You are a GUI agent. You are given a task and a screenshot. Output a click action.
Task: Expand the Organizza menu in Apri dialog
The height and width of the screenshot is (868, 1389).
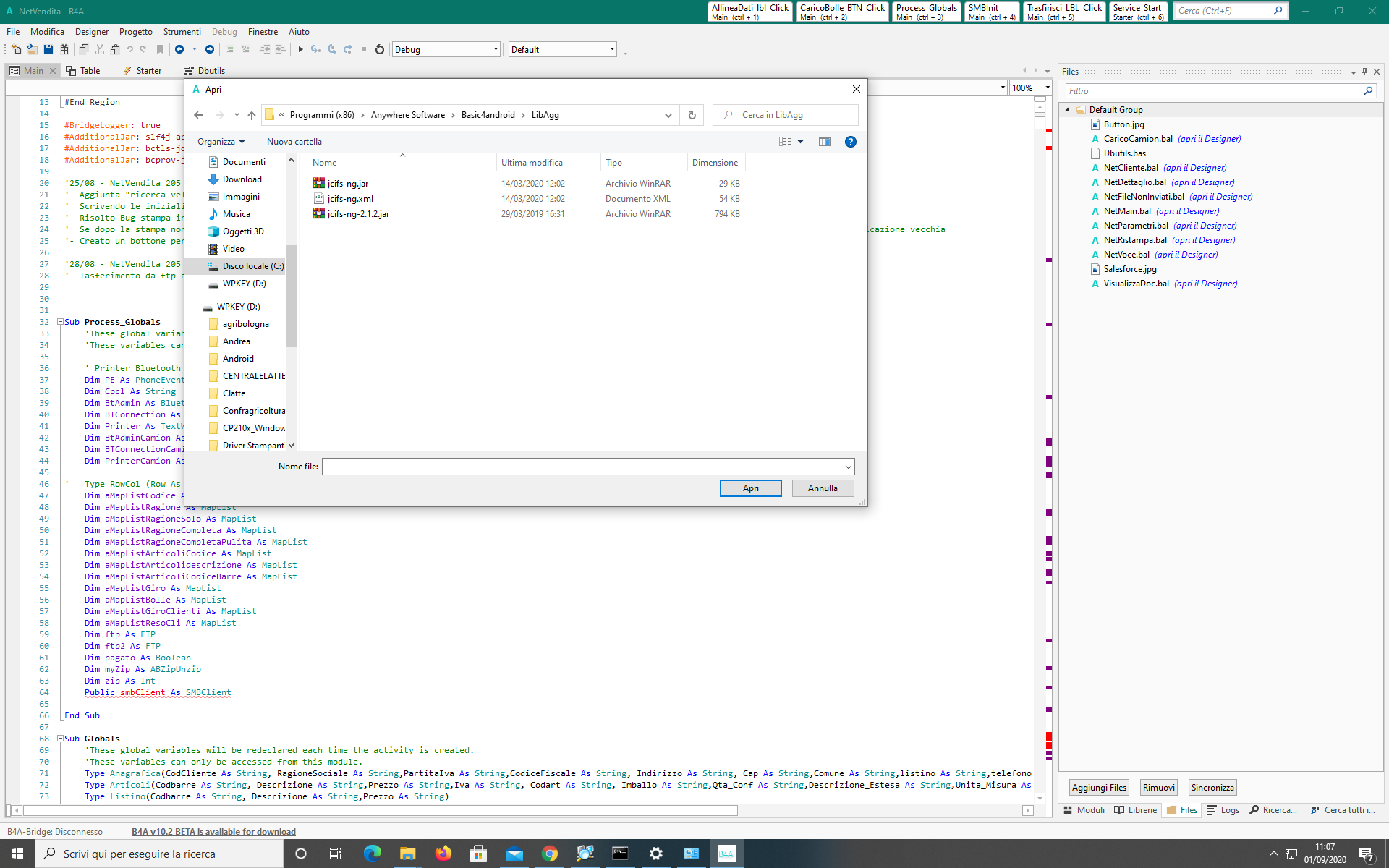click(221, 142)
